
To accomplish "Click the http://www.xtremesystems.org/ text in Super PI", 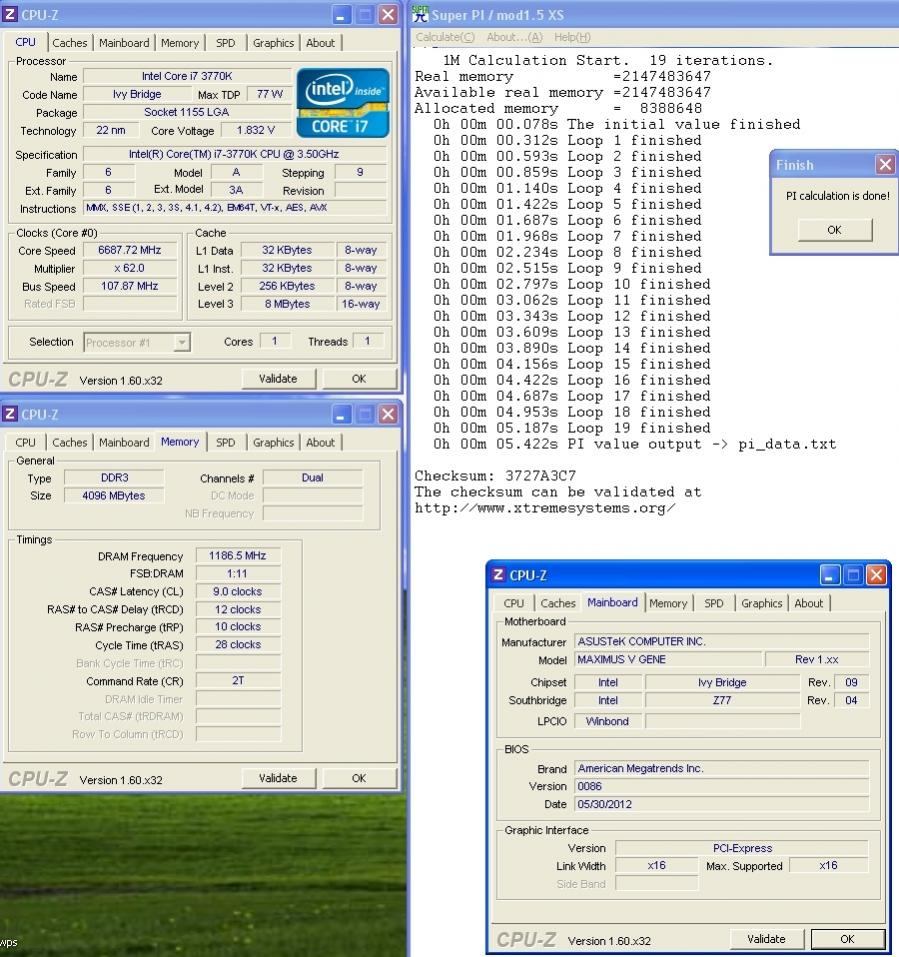I will click(544, 508).
